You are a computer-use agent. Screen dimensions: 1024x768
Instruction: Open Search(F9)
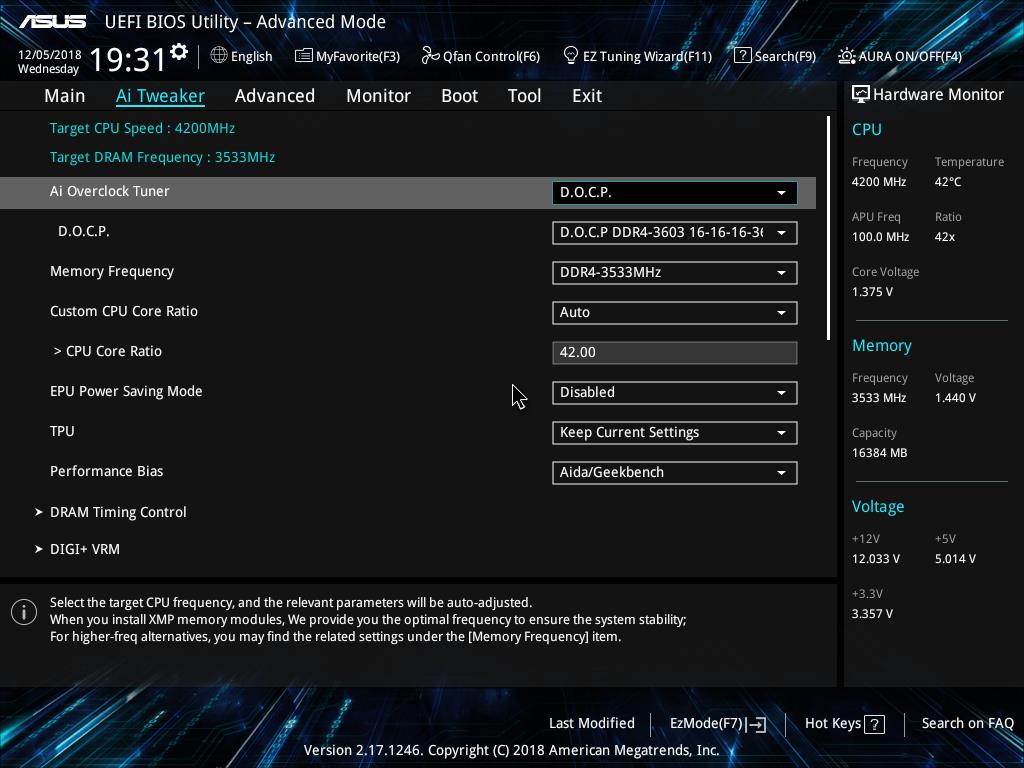775,56
